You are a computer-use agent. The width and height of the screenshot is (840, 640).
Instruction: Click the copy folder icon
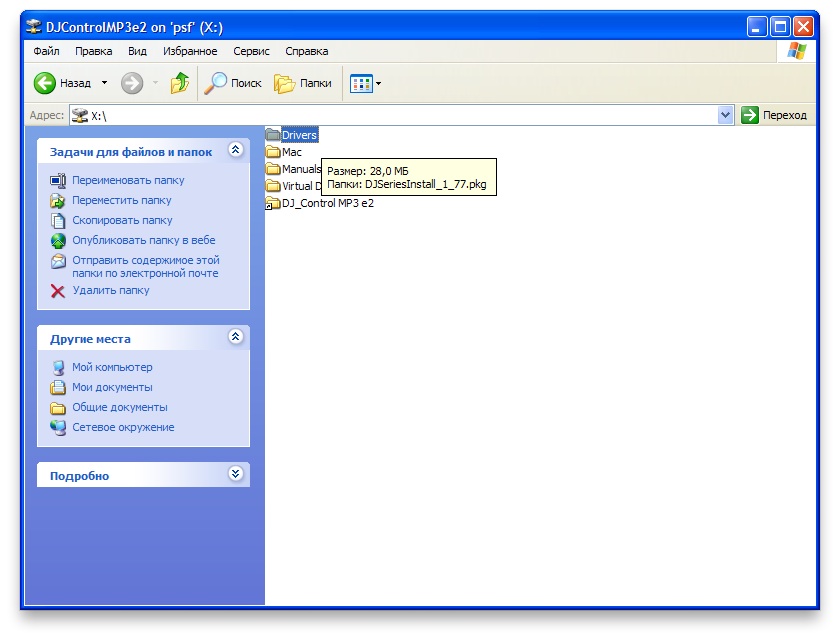click(x=58, y=221)
